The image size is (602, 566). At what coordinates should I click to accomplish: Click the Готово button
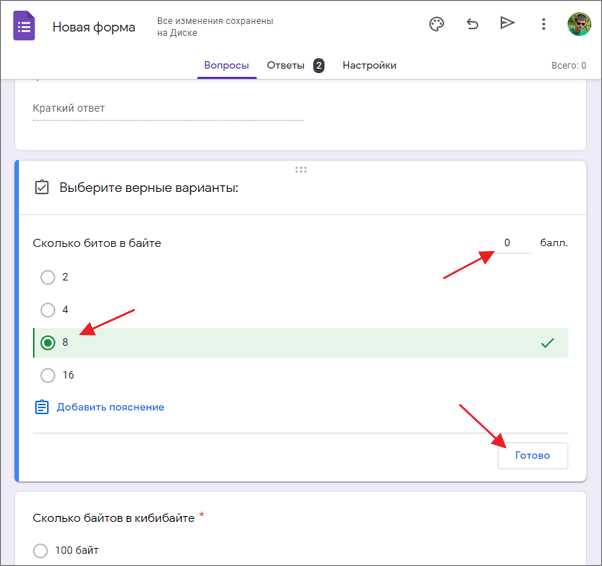coord(533,455)
